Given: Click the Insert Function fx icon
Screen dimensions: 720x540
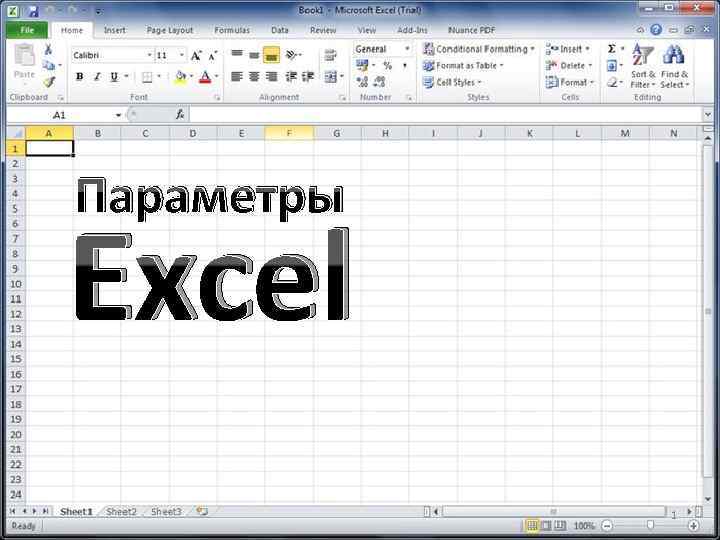Looking at the screenshot, I should [x=180, y=115].
